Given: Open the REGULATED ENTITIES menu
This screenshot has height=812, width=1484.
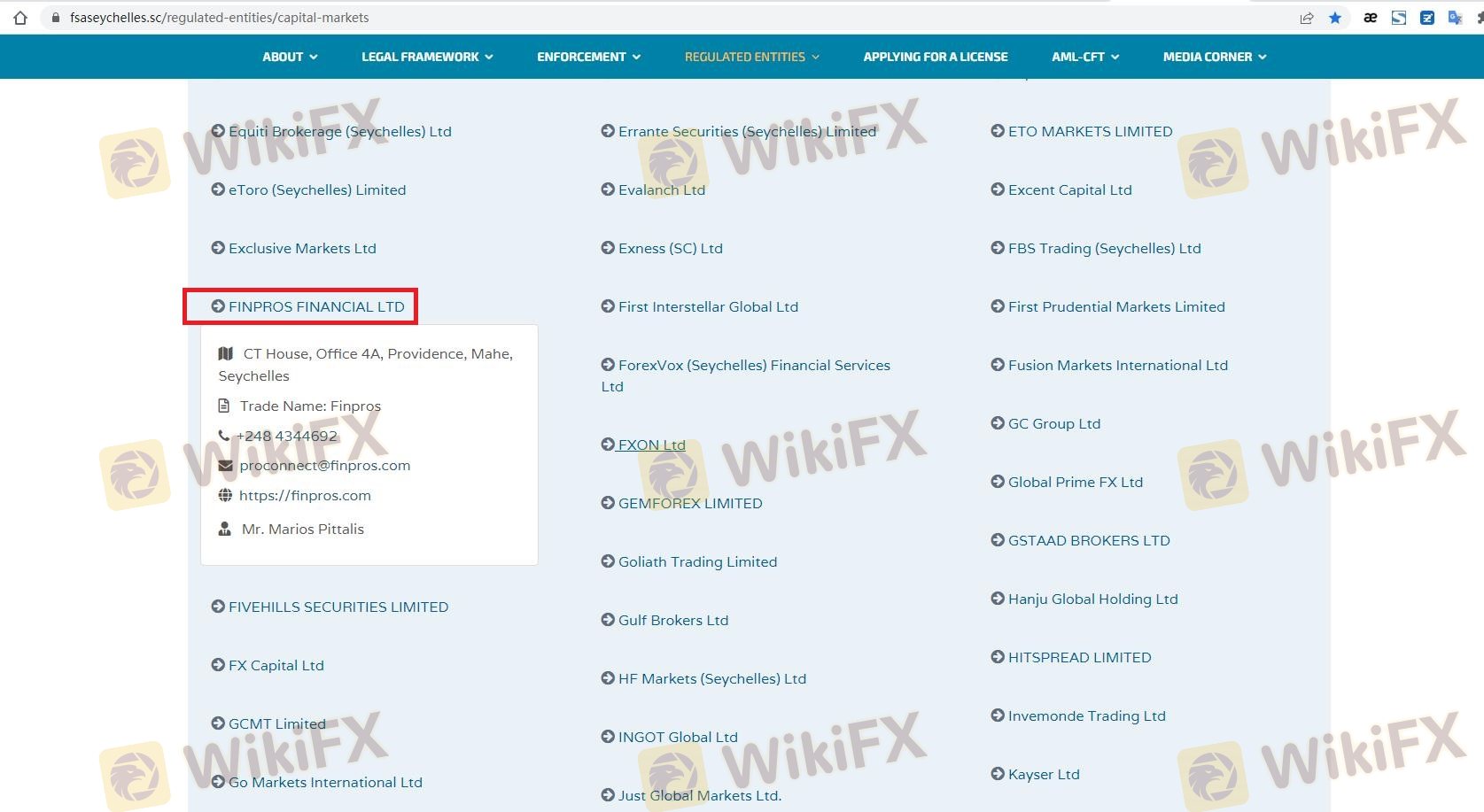Looking at the screenshot, I should [751, 57].
